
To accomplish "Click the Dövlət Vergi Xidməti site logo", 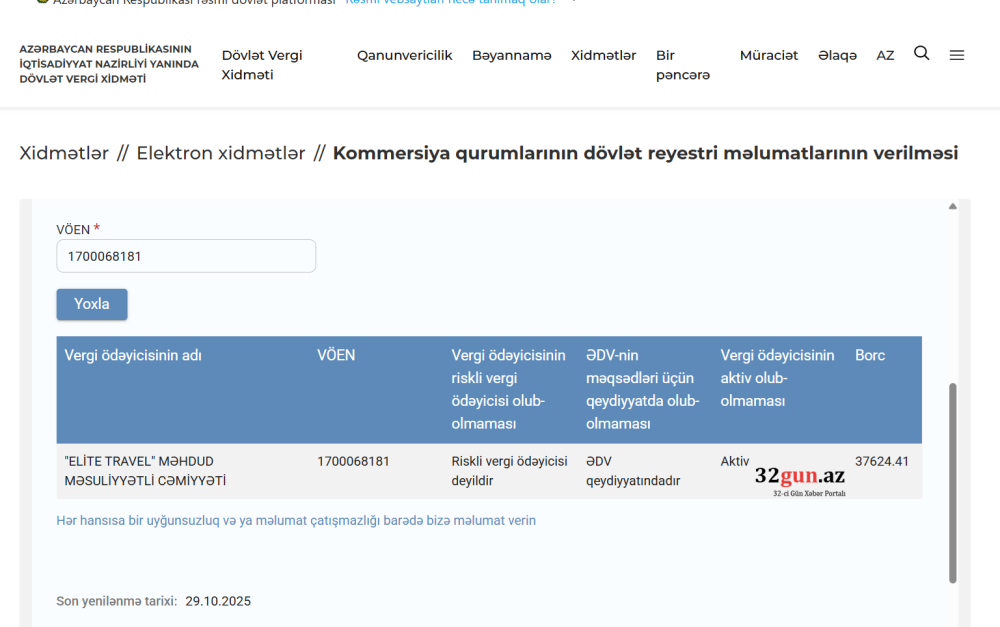I will (109, 64).
